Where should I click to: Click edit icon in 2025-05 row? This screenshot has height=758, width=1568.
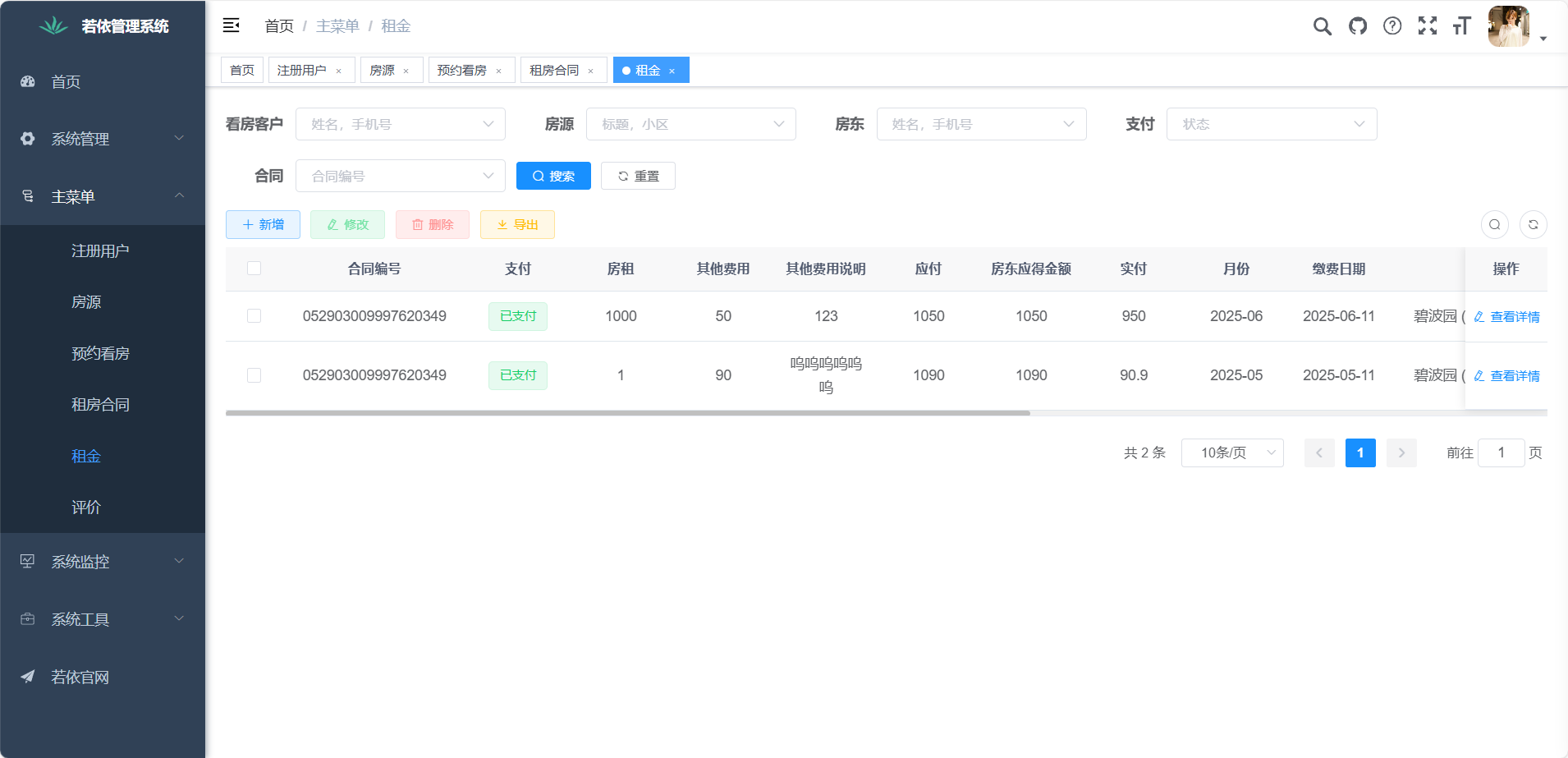tap(1479, 375)
